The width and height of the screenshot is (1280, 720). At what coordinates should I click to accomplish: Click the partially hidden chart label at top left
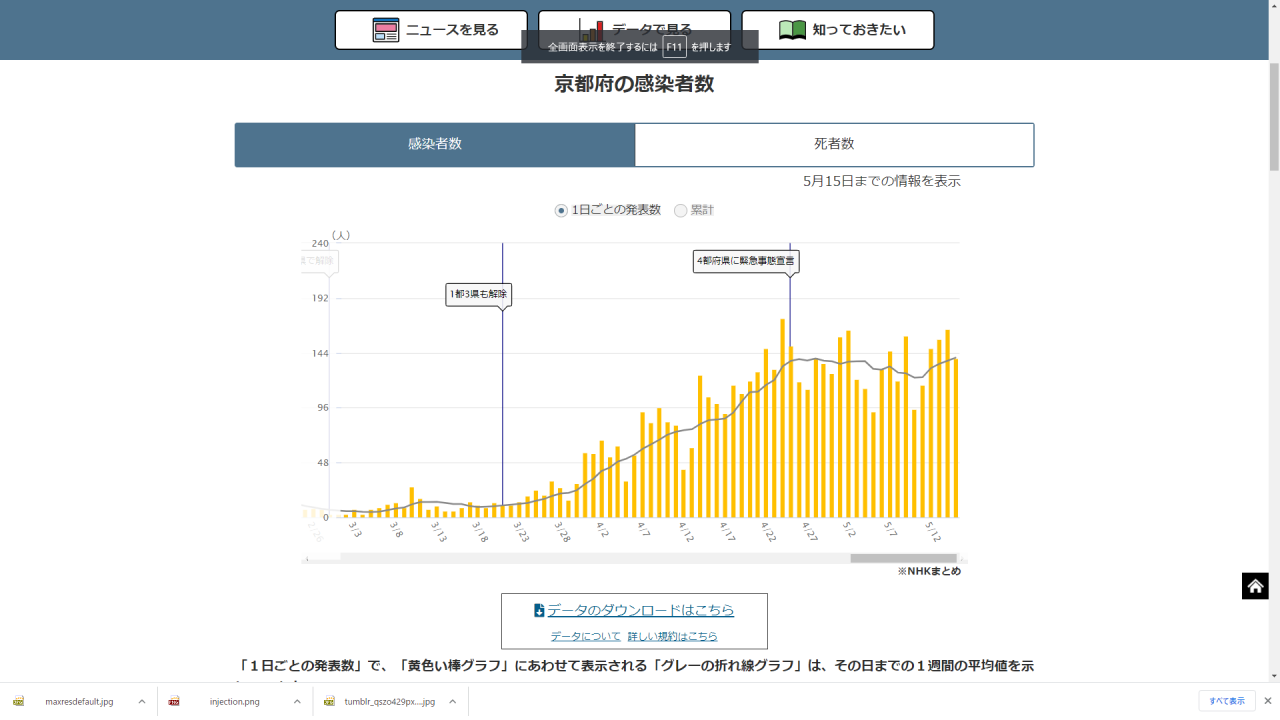319,261
